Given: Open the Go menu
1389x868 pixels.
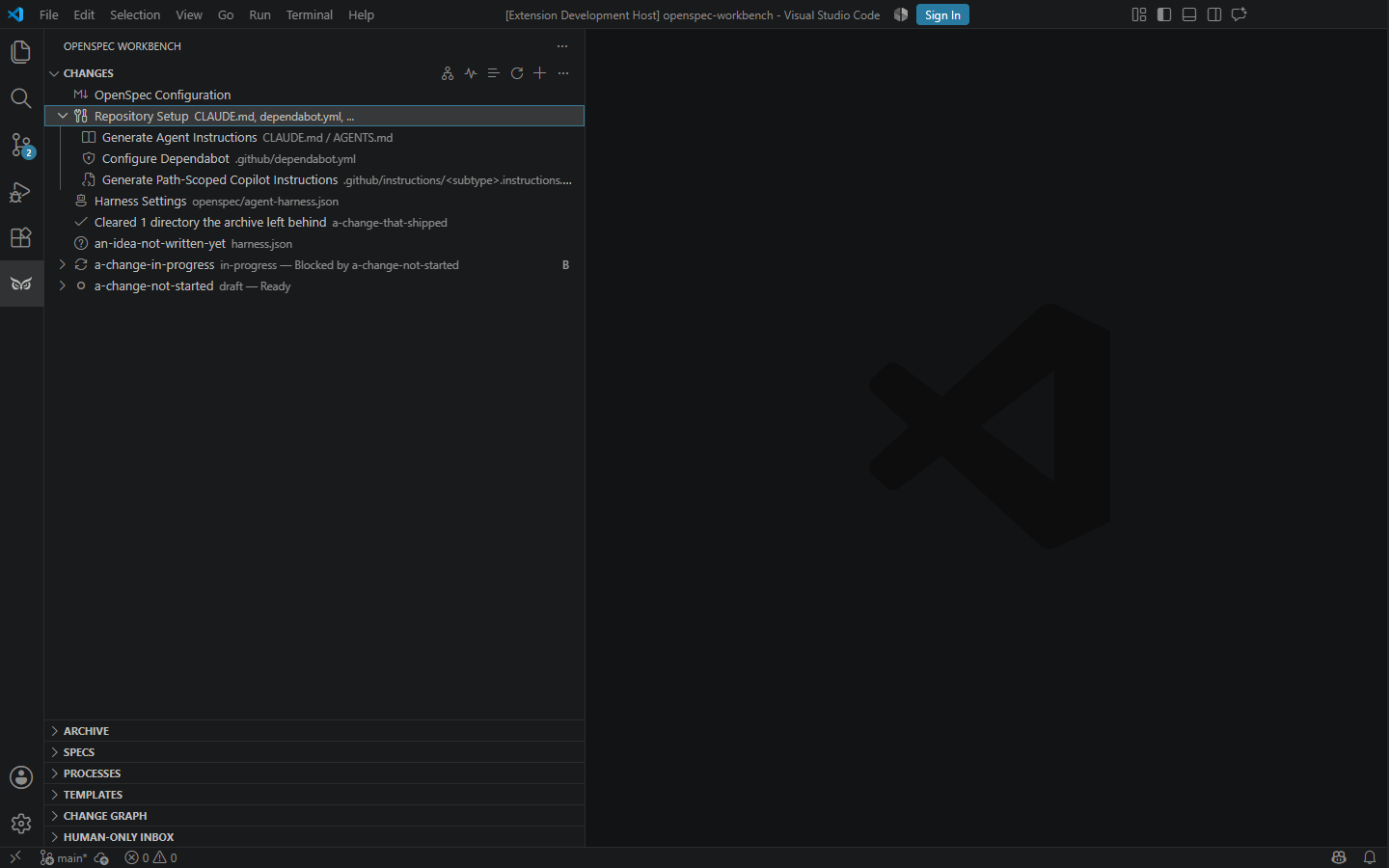Looking at the screenshot, I should coord(226,14).
